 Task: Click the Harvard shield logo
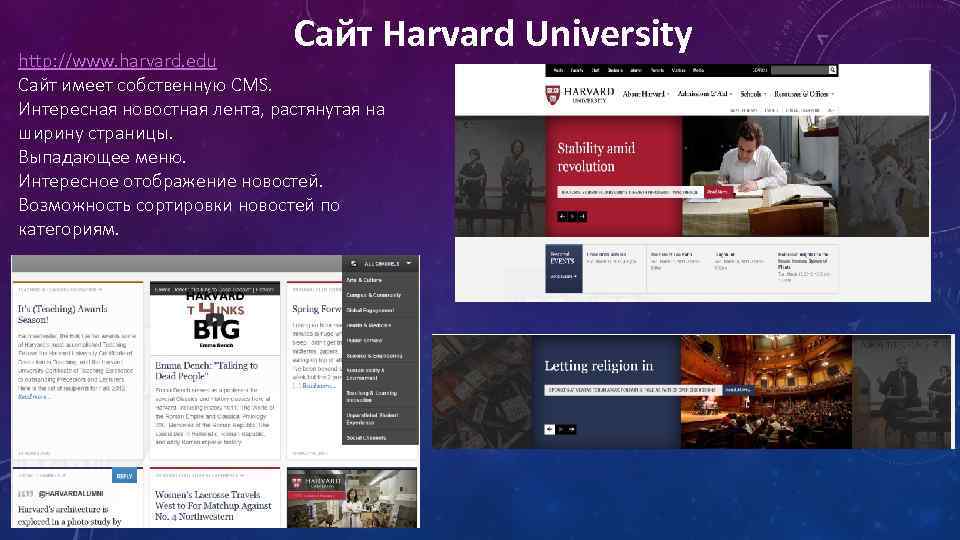(x=552, y=95)
